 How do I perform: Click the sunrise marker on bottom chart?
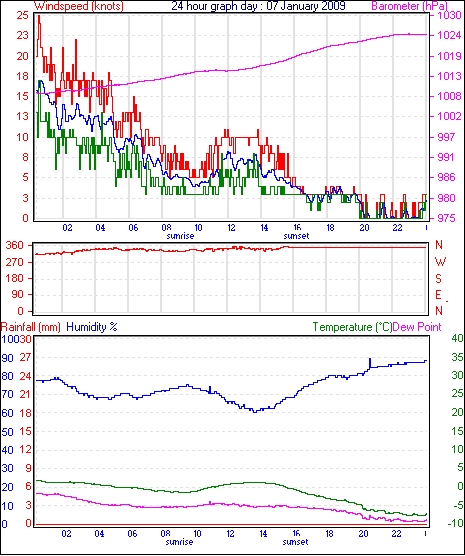click(179, 542)
